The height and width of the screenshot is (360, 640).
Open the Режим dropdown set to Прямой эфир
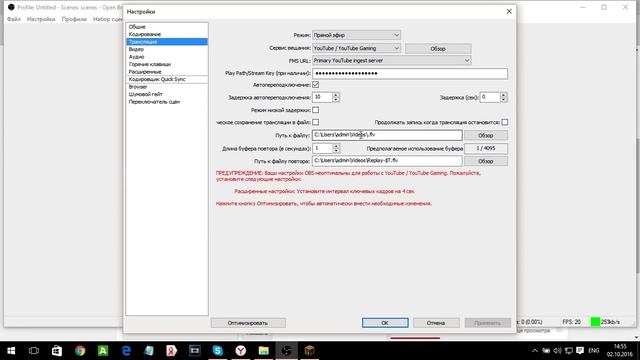[x=356, y=35]
